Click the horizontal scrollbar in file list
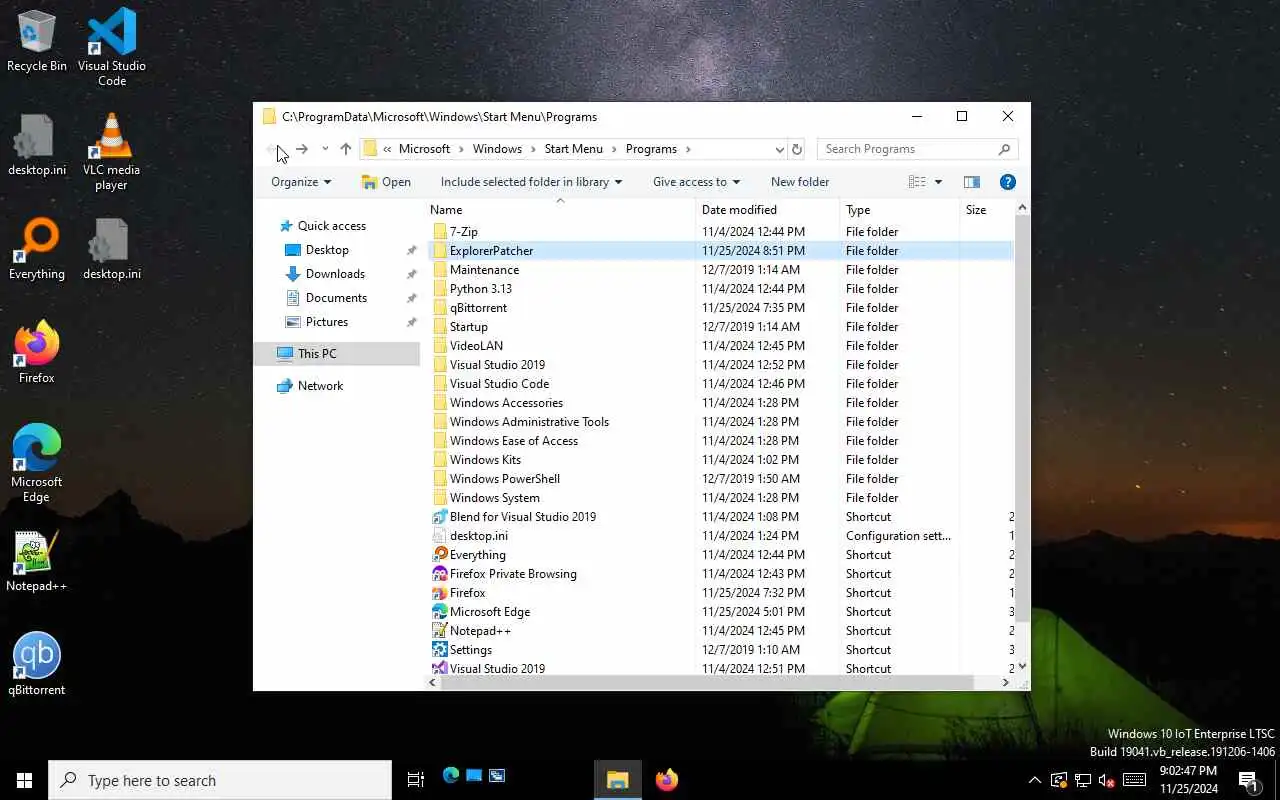 [x=706, y=683]
